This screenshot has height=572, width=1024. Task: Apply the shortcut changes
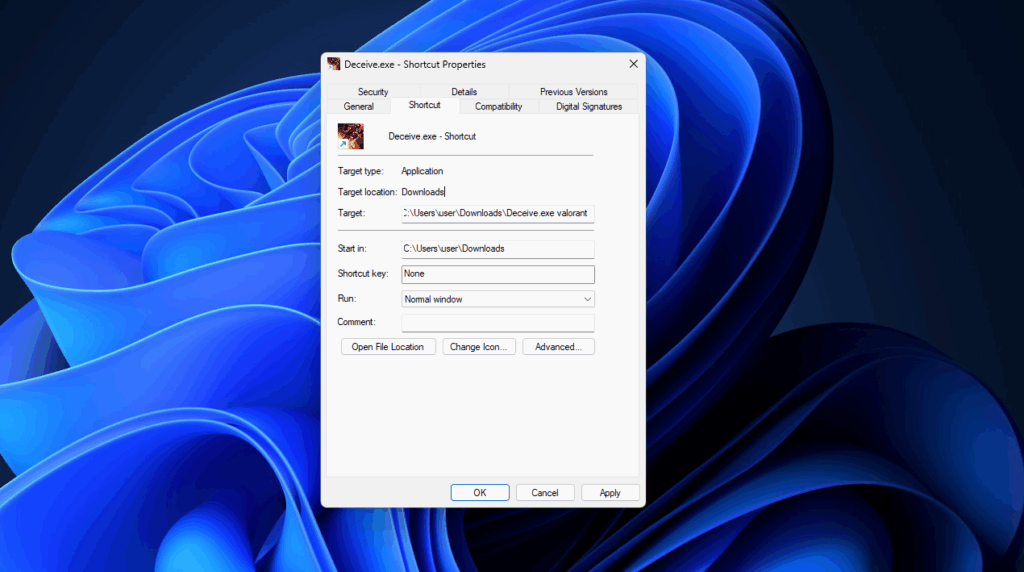point(610,493)
